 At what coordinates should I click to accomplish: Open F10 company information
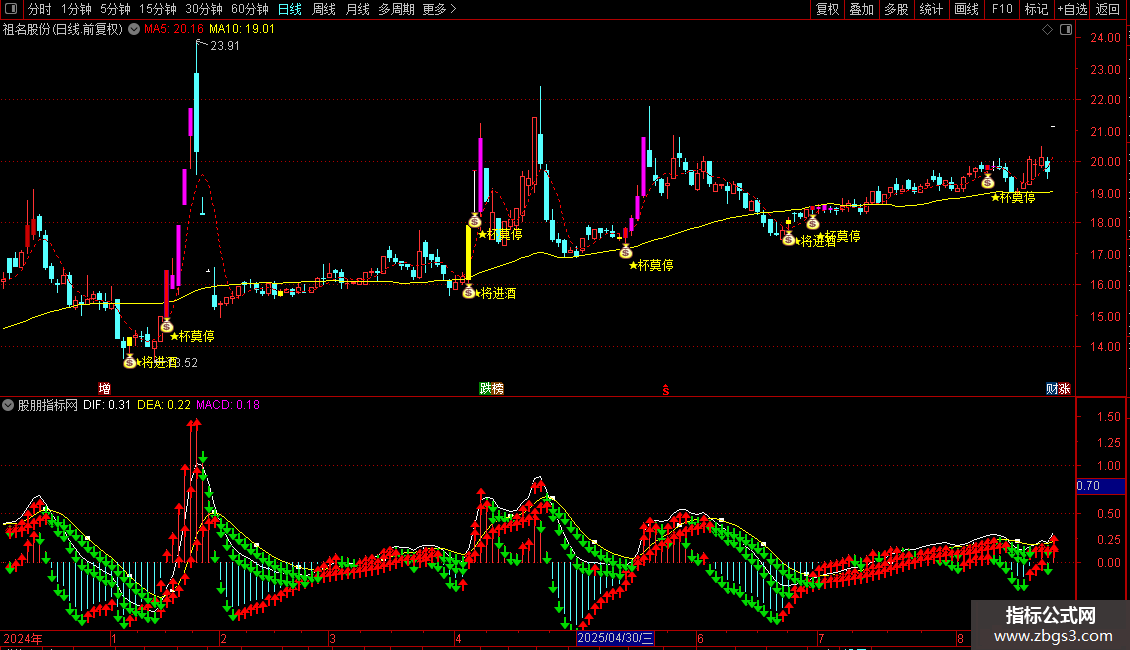(x=1002, y=9)
